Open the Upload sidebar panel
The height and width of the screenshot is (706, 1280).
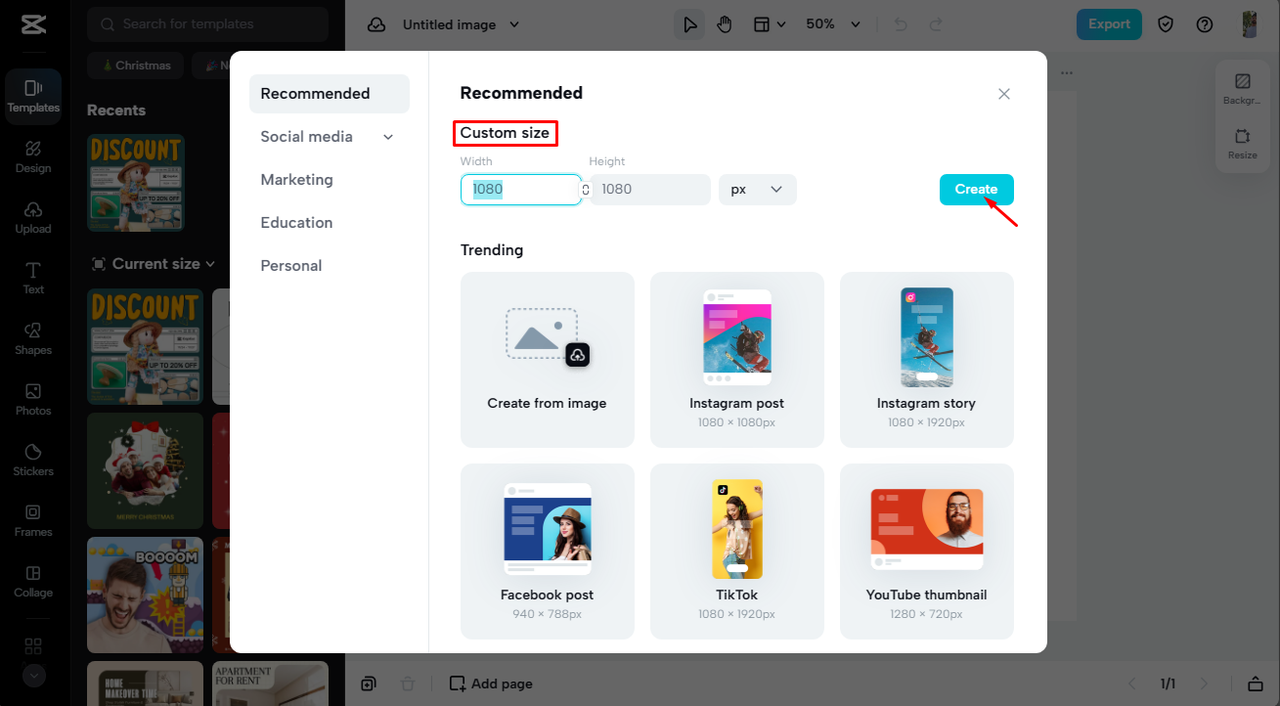point(33,218)
